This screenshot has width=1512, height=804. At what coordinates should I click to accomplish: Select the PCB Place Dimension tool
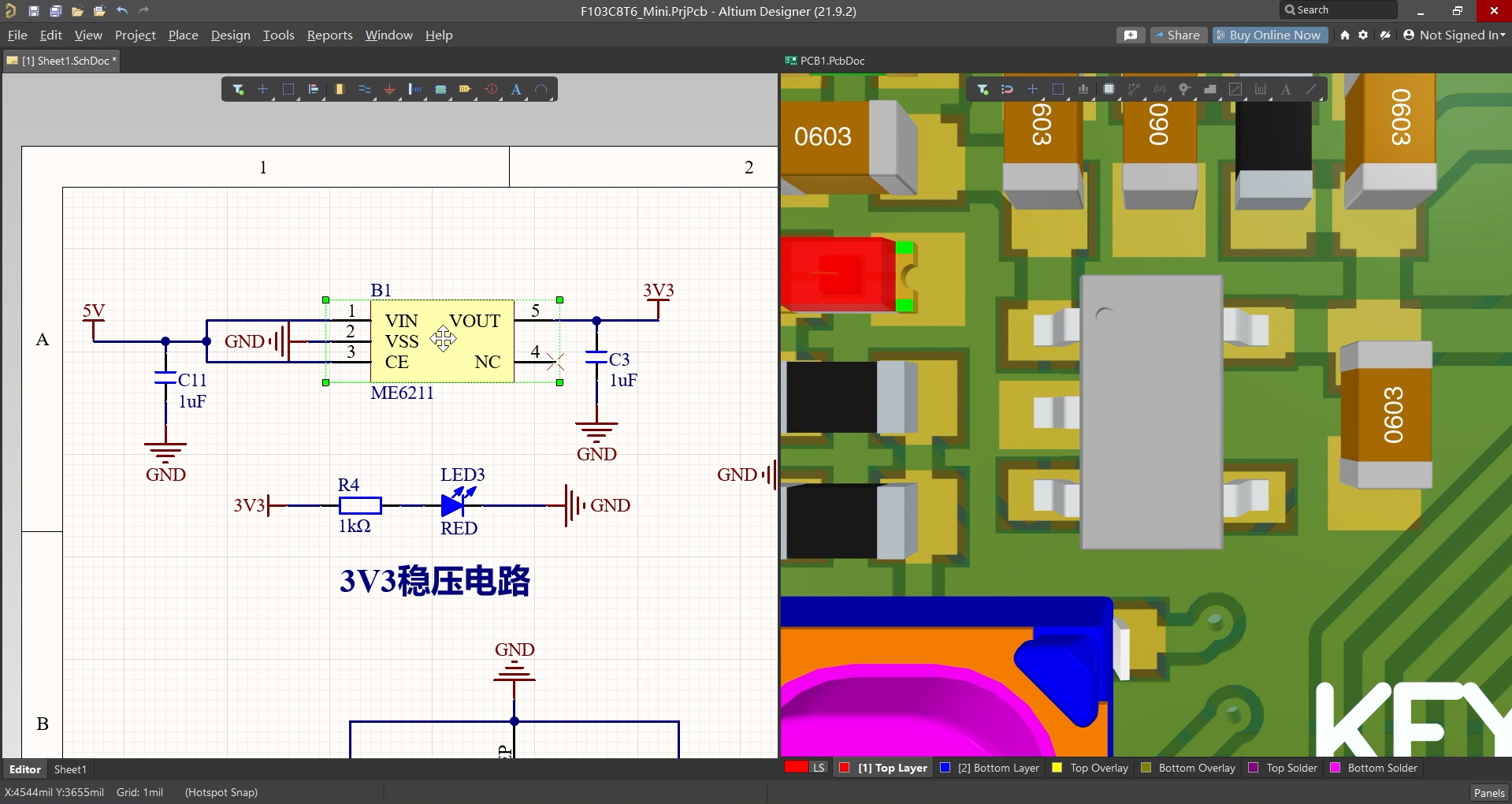[1261, 89]
